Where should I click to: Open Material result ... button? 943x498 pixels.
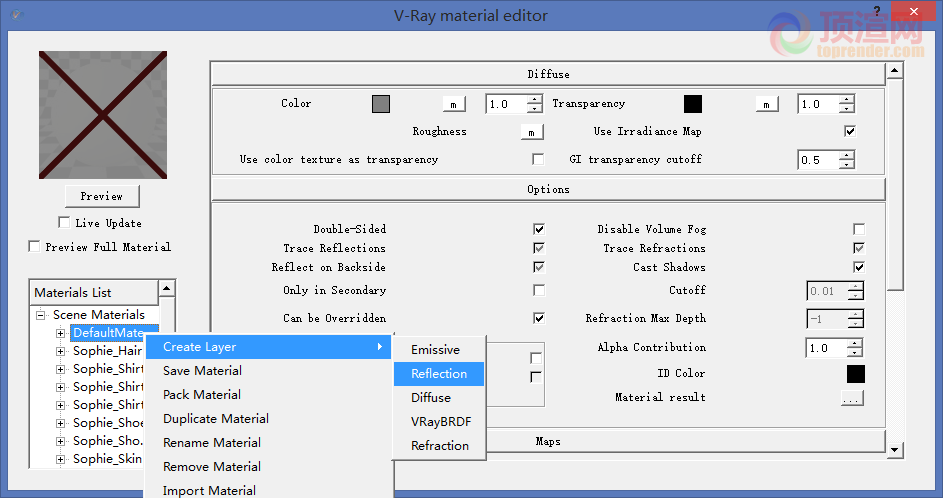pos(852,398)
